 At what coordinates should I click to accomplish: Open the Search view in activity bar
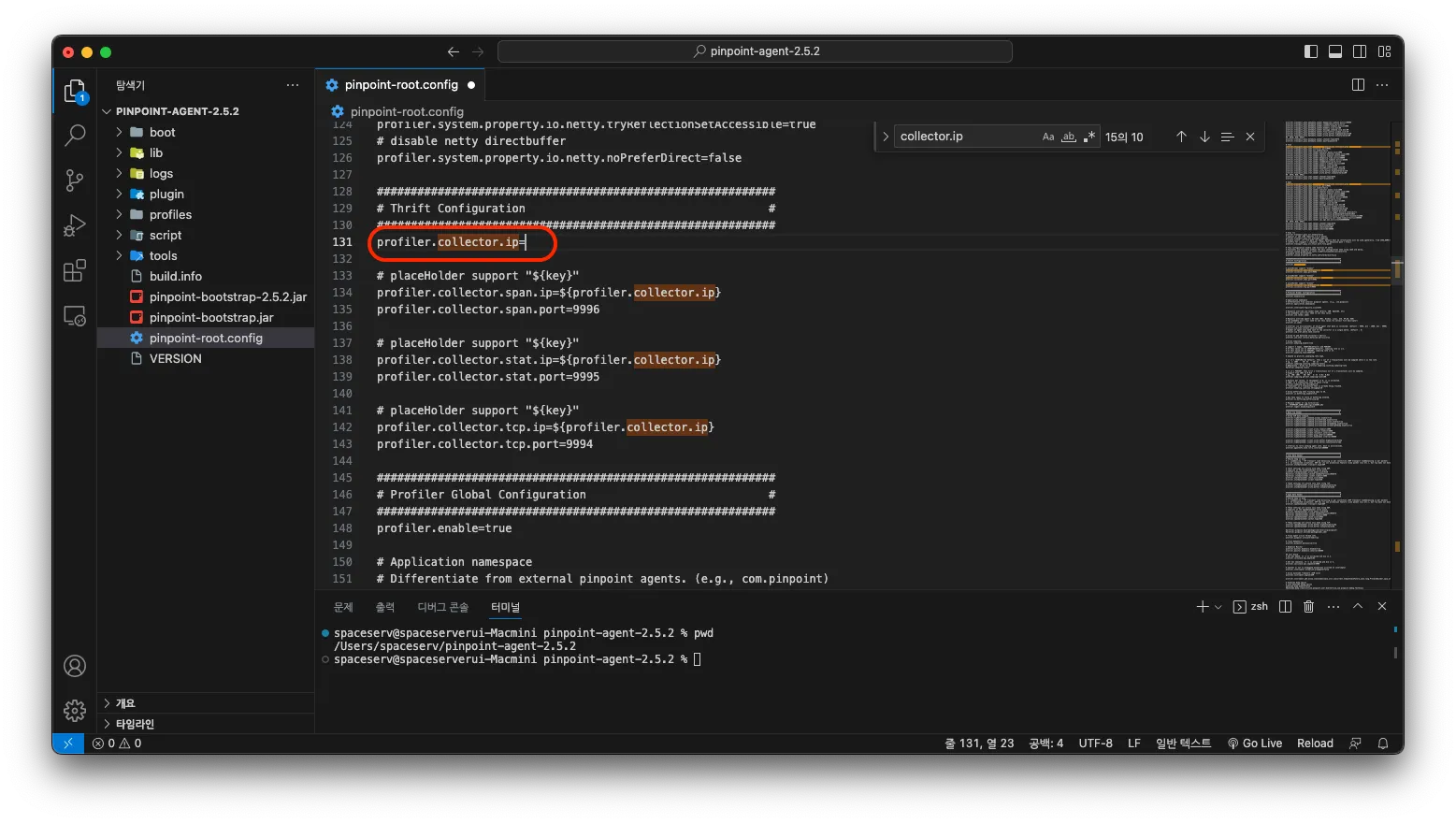coord(75,136)
